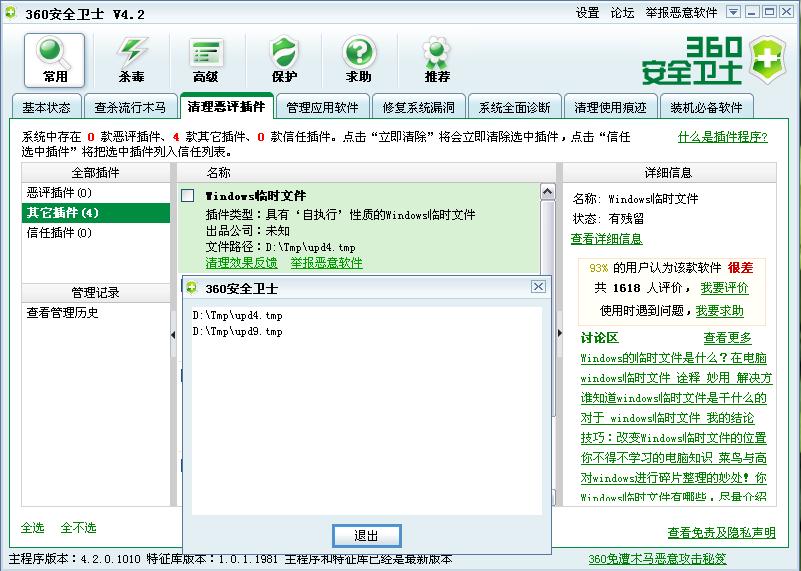Open discussion link 你不得不学习的电脑知识
Screen dimensions: 801x571
point(673,458)
